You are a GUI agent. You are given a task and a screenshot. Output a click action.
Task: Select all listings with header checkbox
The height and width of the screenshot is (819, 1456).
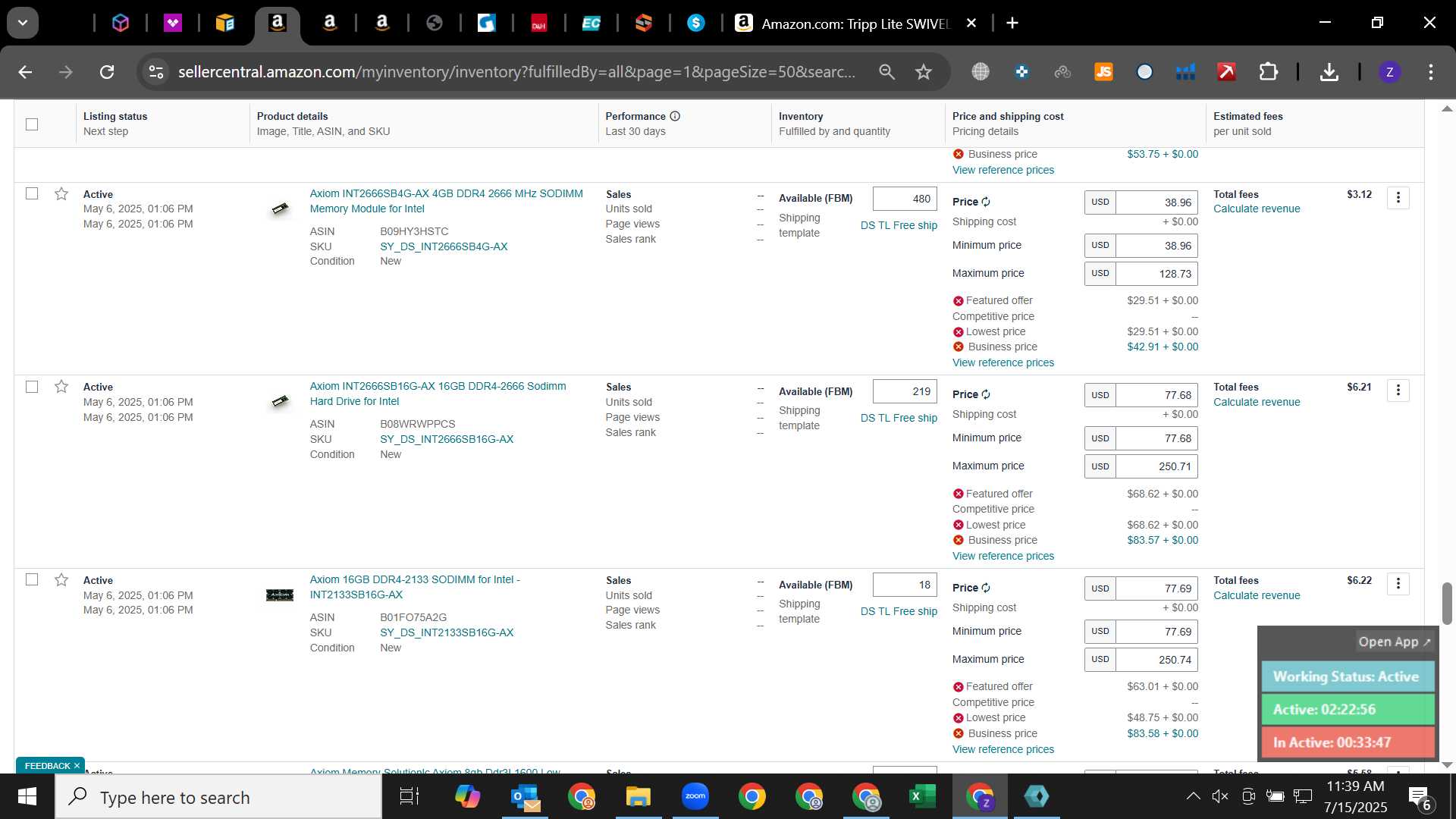click(32, 124)
